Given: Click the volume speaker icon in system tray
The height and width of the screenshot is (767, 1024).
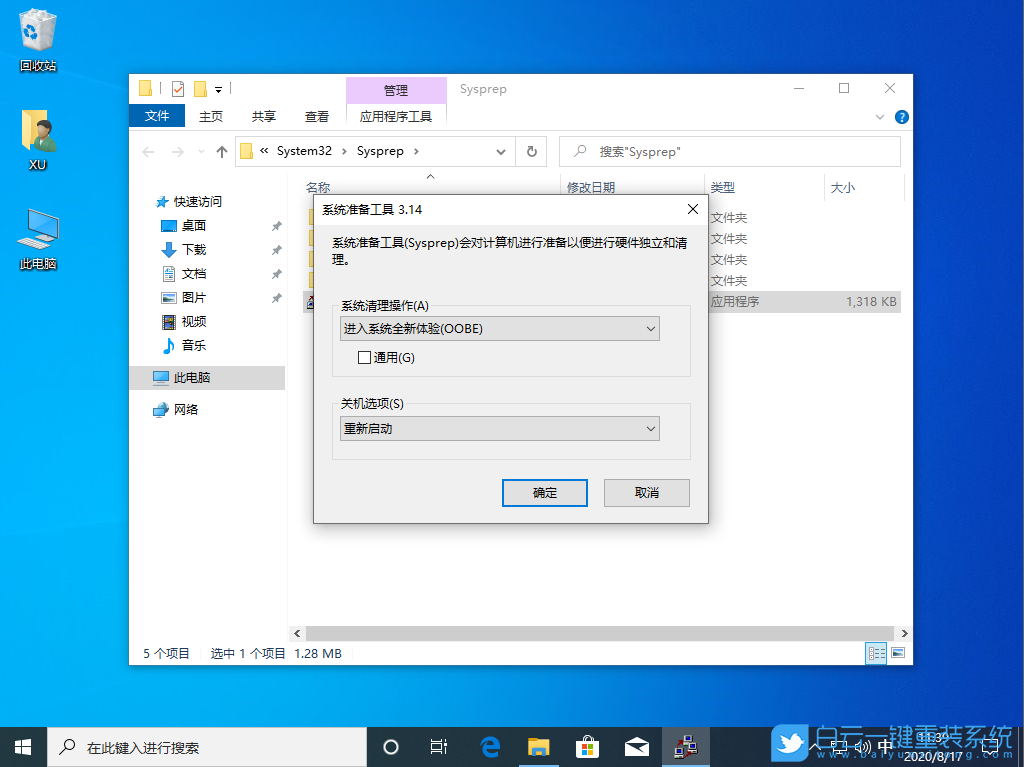Looking at the screenshot, I should (862, 745).
